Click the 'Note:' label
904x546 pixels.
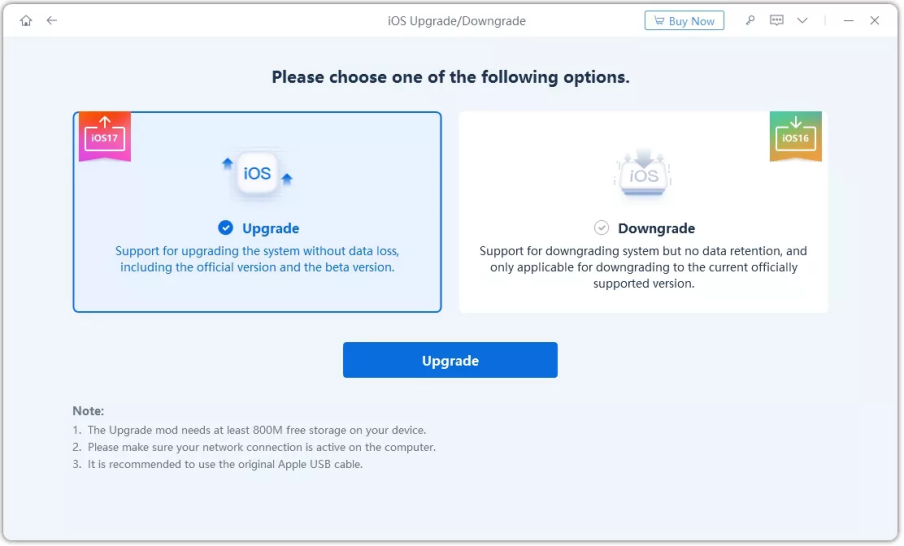[88, 411]
